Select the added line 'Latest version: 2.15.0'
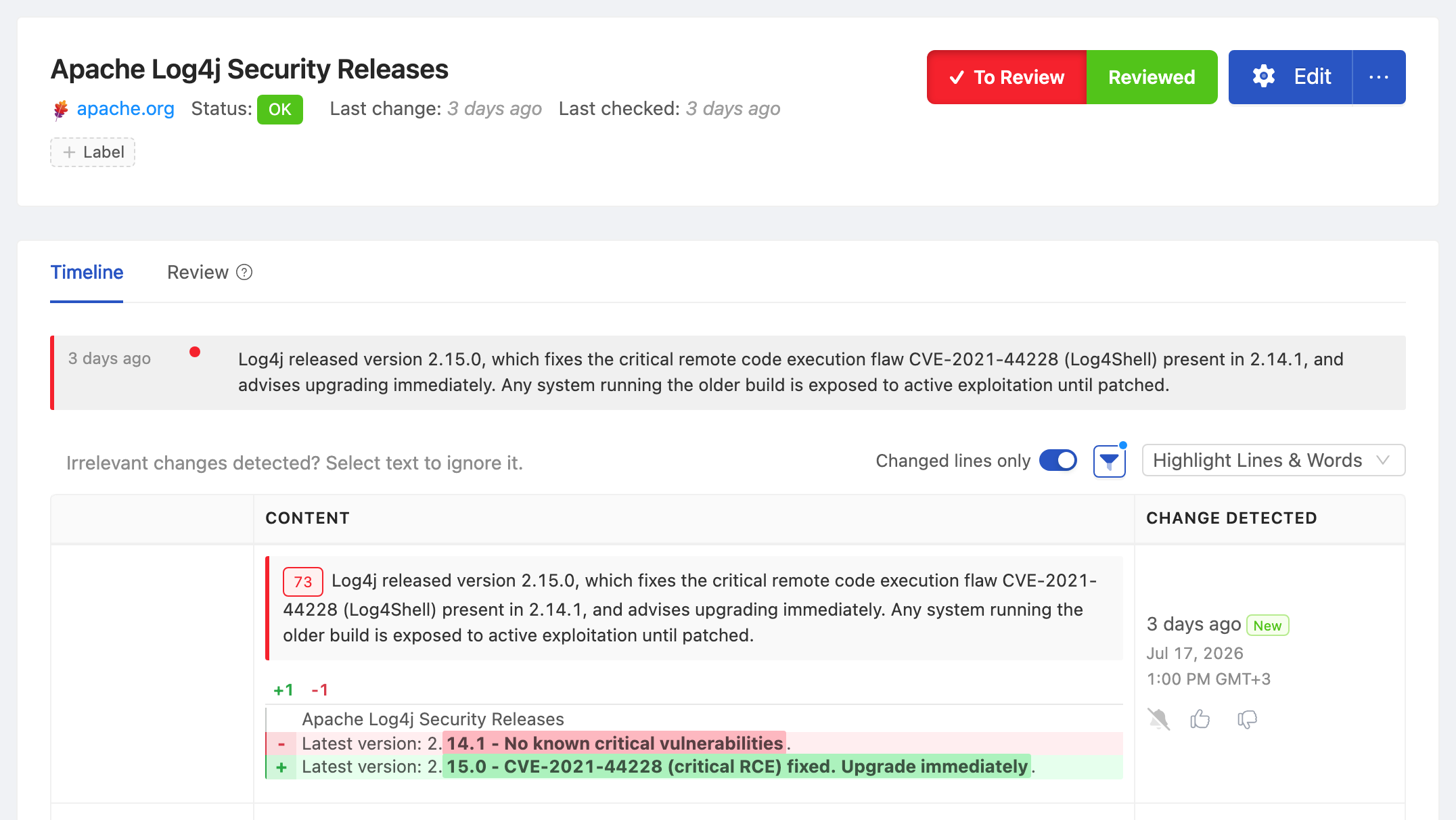This screenshot has width=1456, height=820. click(x=694, y=767)
